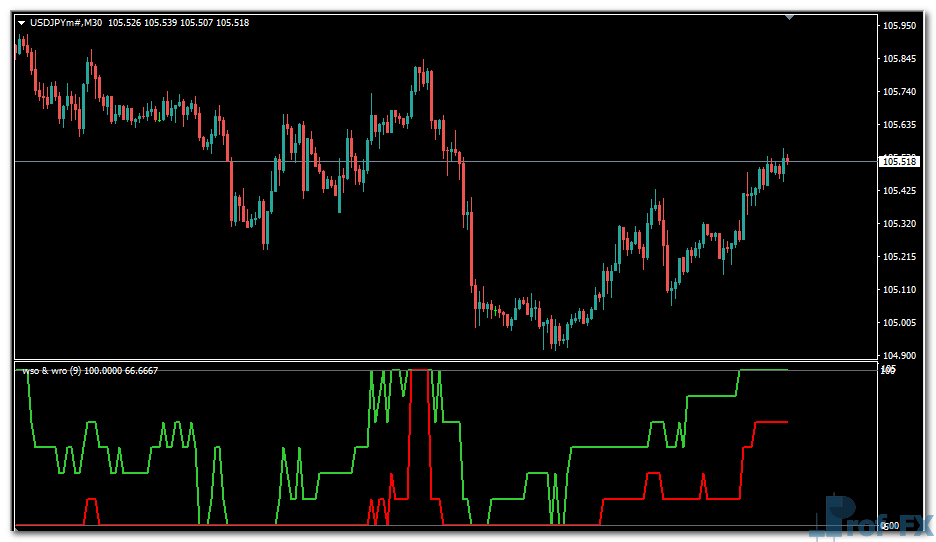Screen dimensions: 936x542
Task: Click the 105.320 price scale label
Action: pos(900,224)
